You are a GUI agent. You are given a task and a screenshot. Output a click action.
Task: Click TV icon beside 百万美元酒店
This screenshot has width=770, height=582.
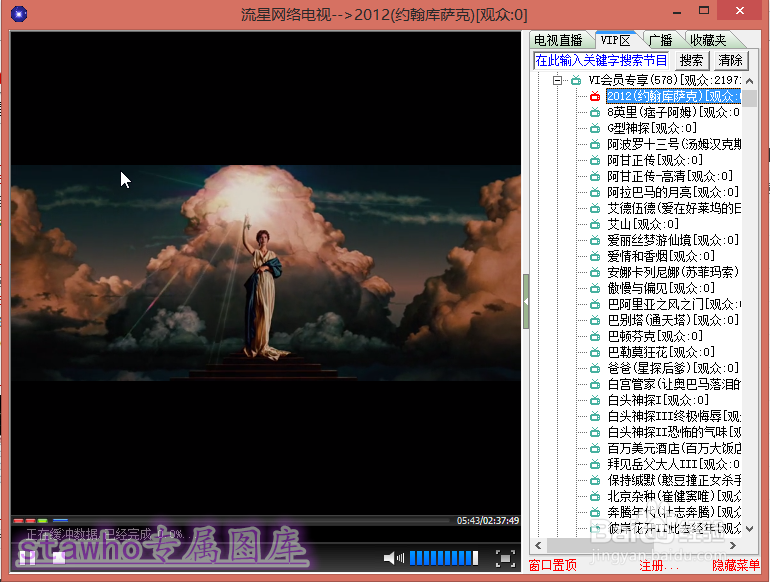coord(595,448)
